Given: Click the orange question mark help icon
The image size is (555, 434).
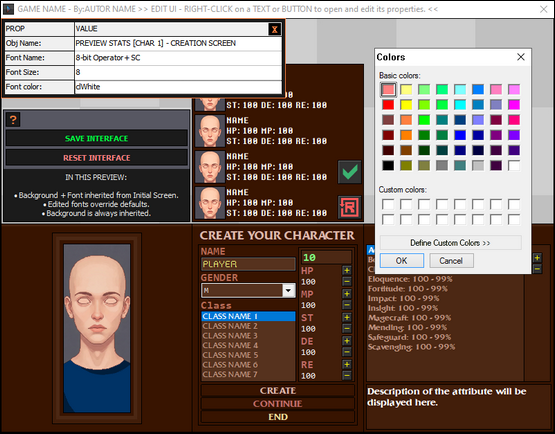Looking at the screenshot, I should point(13,120).
